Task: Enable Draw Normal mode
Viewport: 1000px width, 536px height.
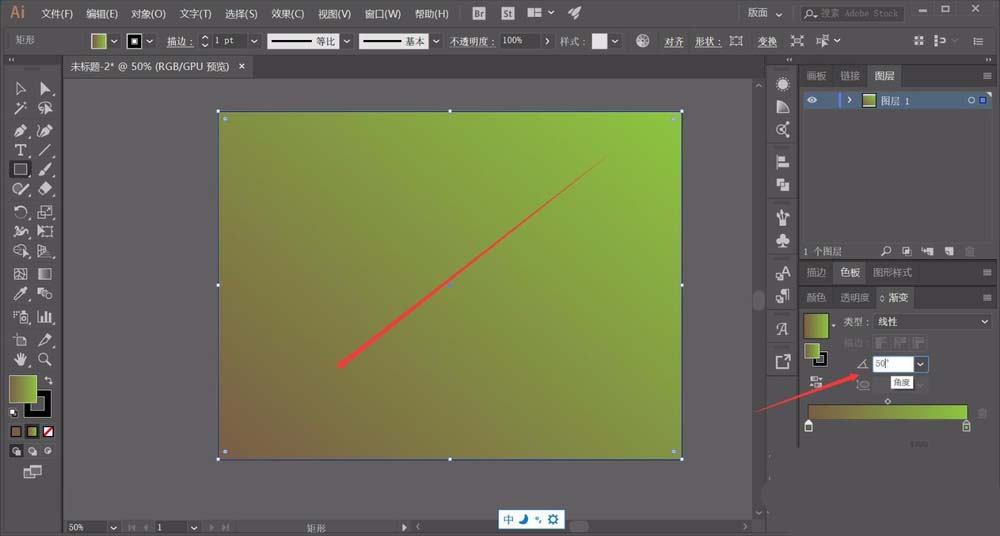Action: tap(17, 451)
